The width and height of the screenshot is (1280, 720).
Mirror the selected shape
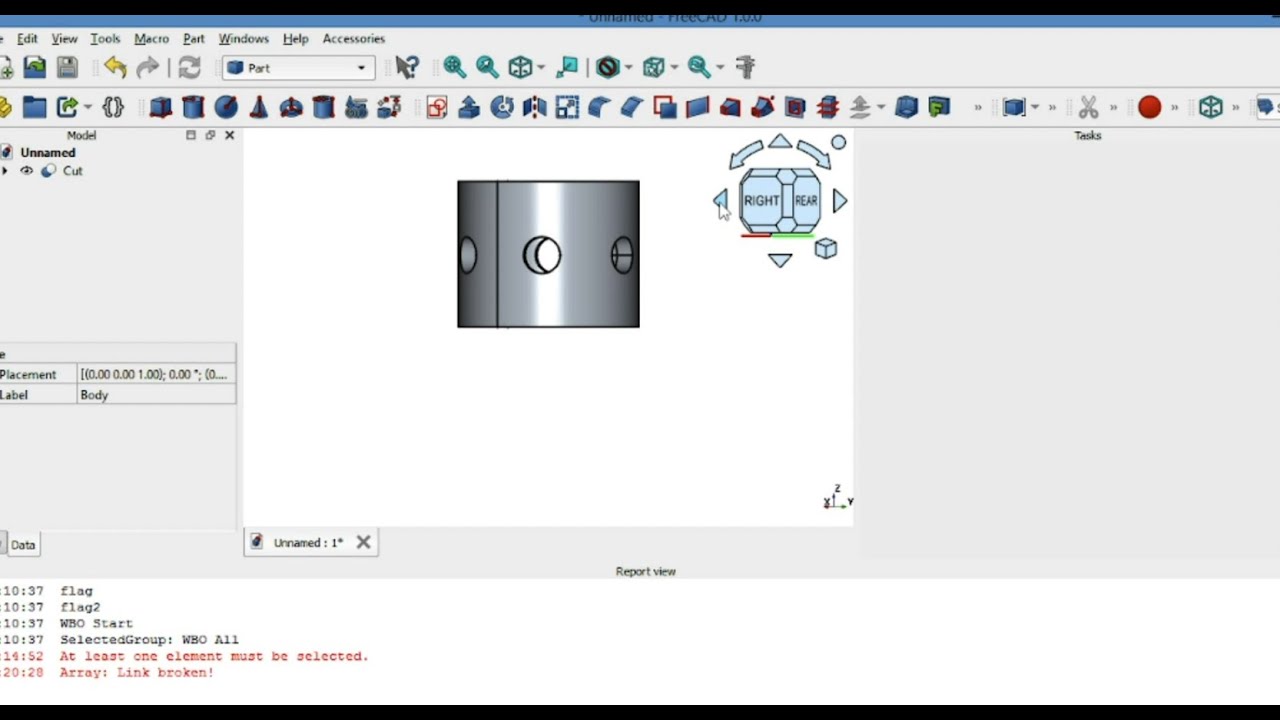point(534,107)
